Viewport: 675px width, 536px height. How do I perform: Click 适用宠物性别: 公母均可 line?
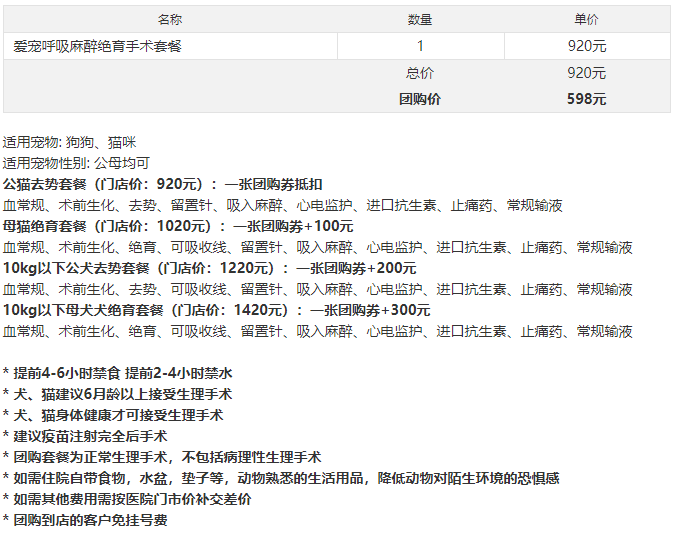[x=76, y=163]
